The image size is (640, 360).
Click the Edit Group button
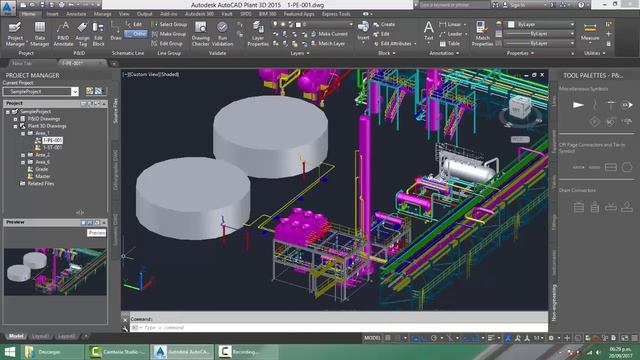167,44
